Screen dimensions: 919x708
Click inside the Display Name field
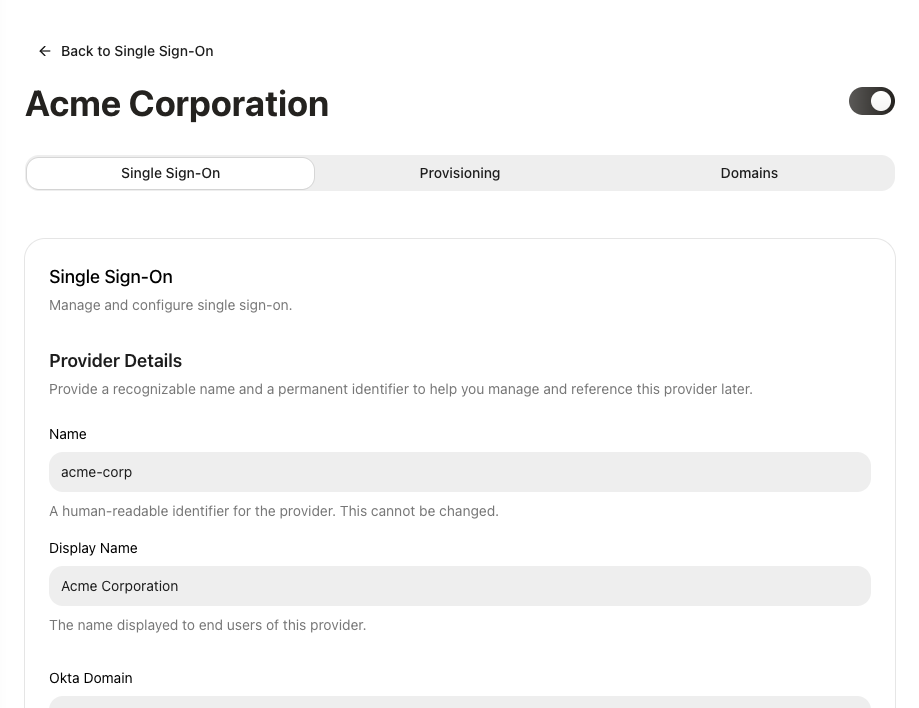[459, 586]
